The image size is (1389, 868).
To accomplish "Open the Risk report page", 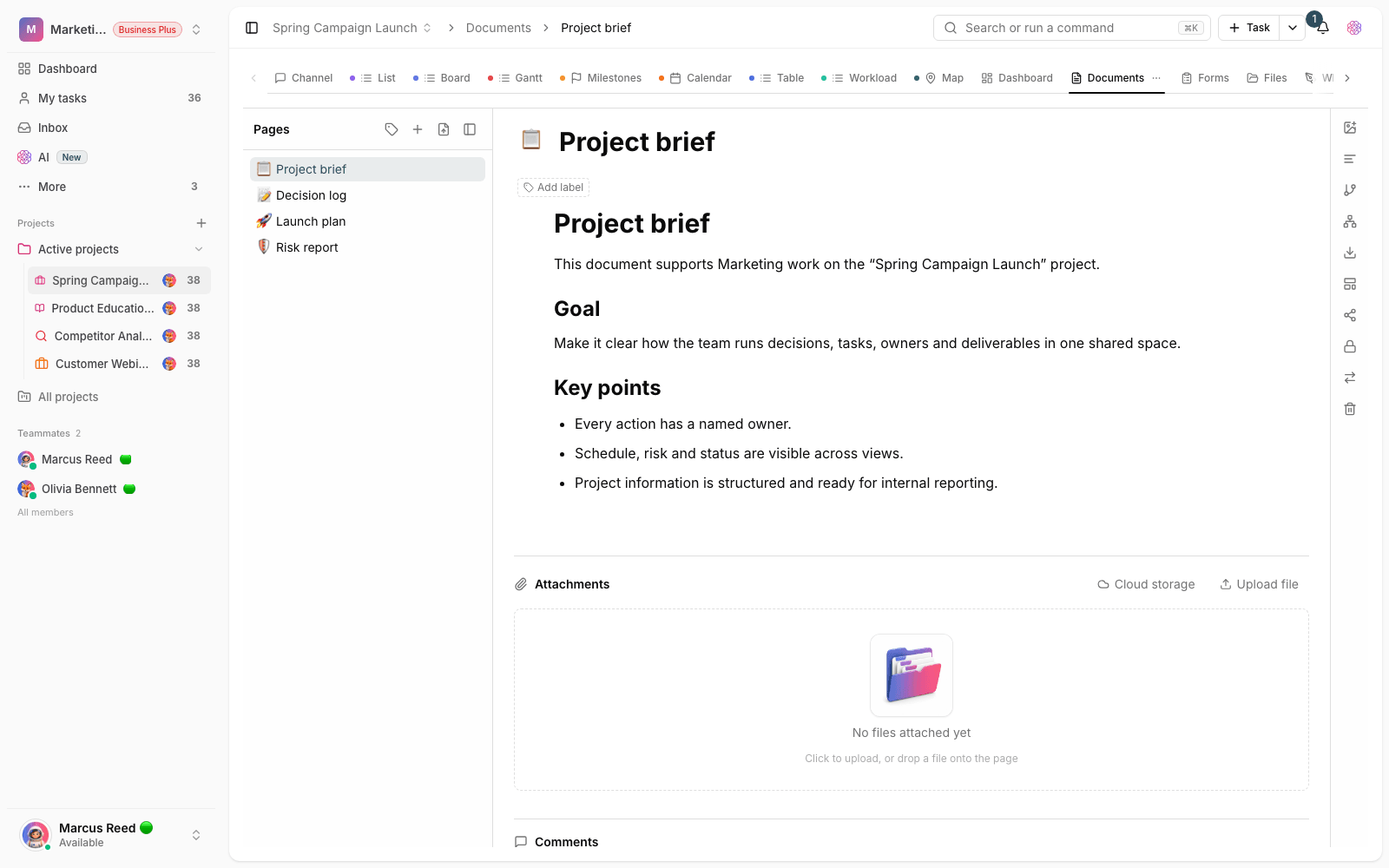I will 367,247.
